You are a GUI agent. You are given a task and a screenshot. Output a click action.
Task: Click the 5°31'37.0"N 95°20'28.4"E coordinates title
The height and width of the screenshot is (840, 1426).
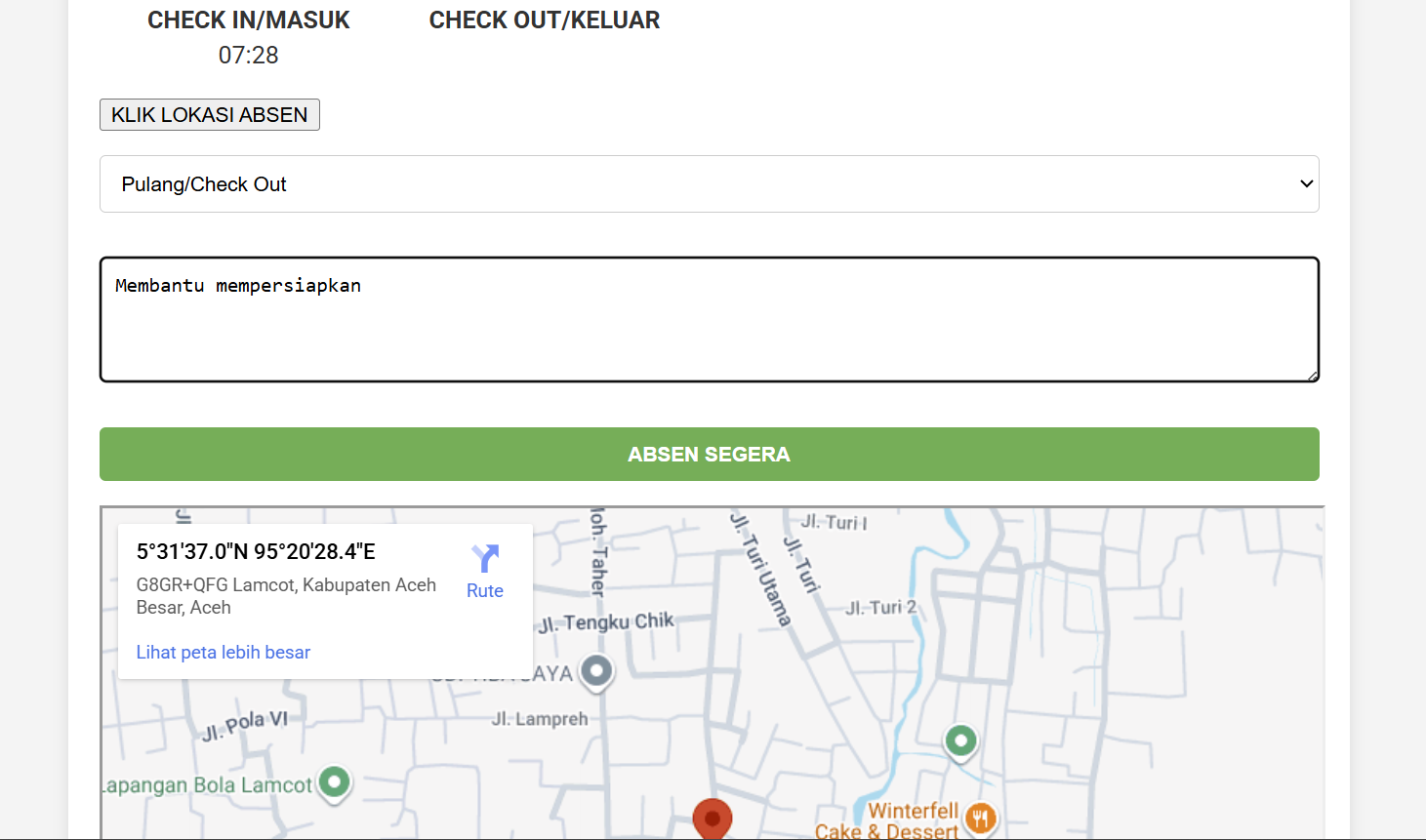click(x=256, y=552)
